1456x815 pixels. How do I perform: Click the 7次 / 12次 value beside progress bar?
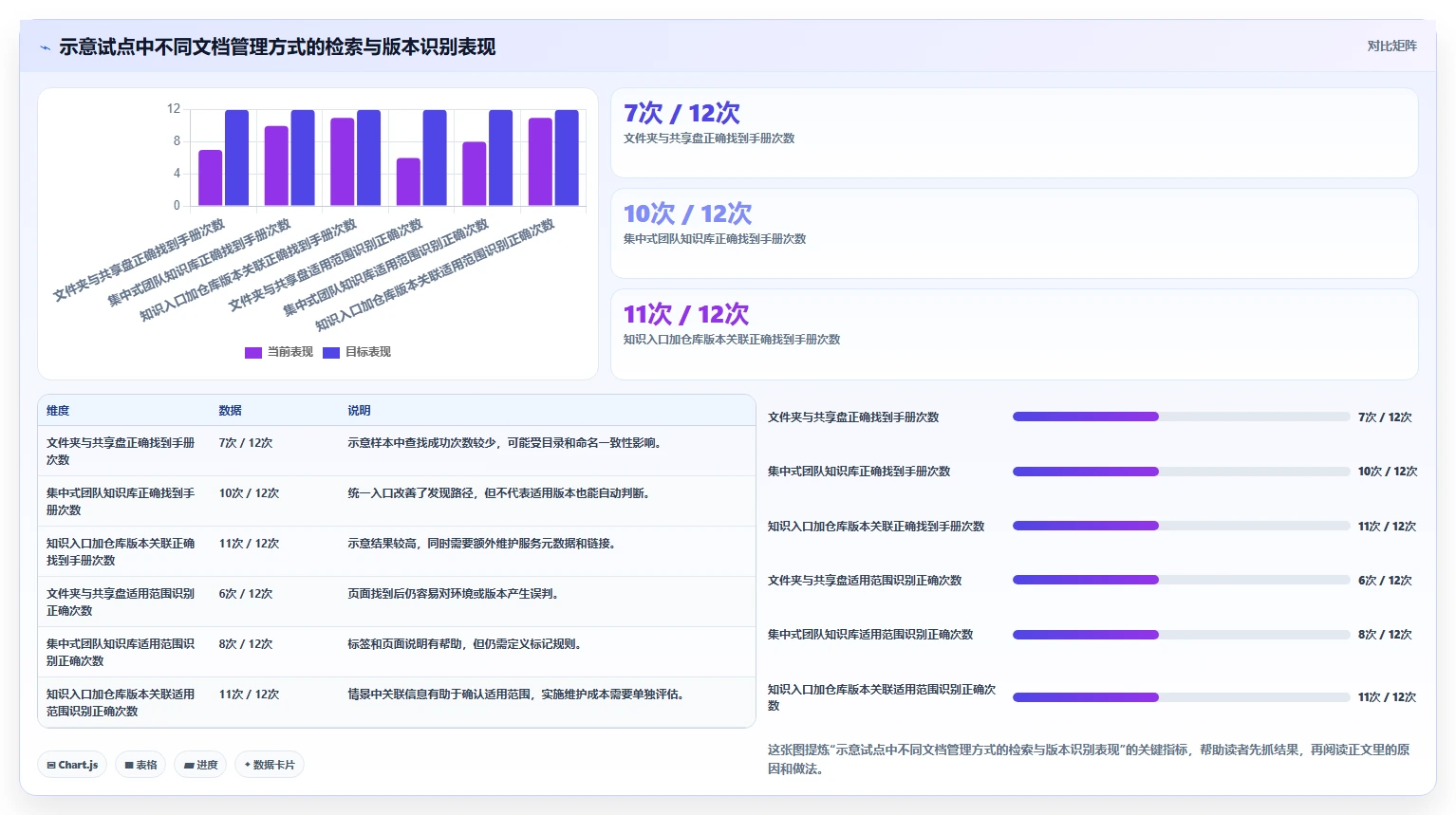pos(1385,417)
